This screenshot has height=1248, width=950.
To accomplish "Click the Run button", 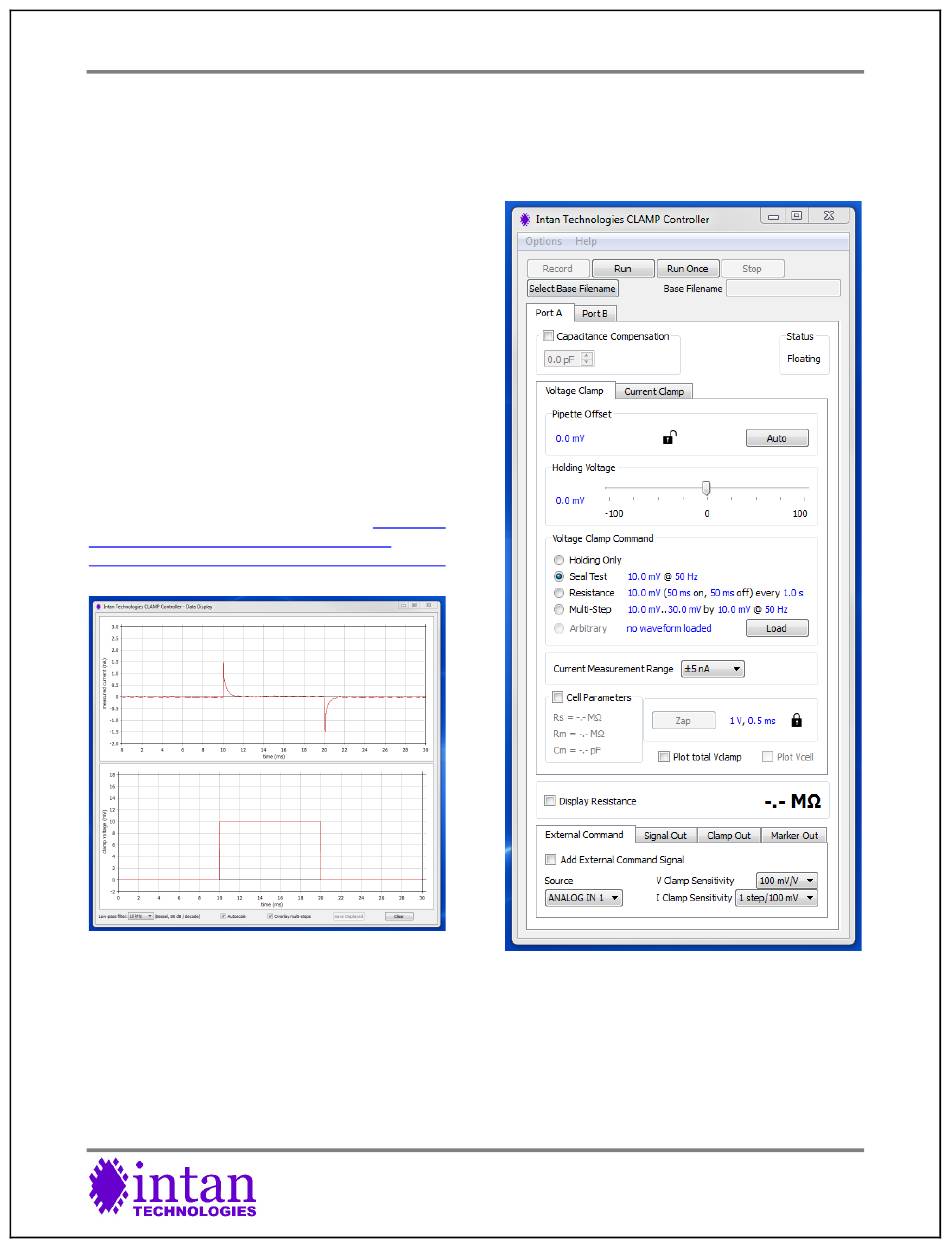I will pyautogui.click(x=623, y=269).
